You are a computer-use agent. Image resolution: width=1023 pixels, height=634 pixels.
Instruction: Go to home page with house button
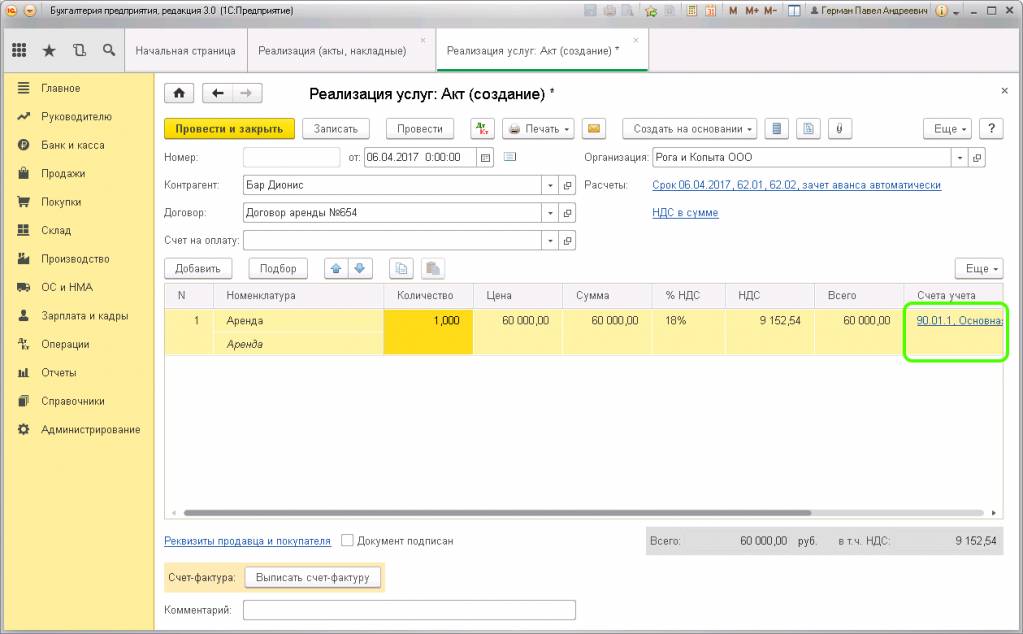pyautogui.click(x=179, y=93)
